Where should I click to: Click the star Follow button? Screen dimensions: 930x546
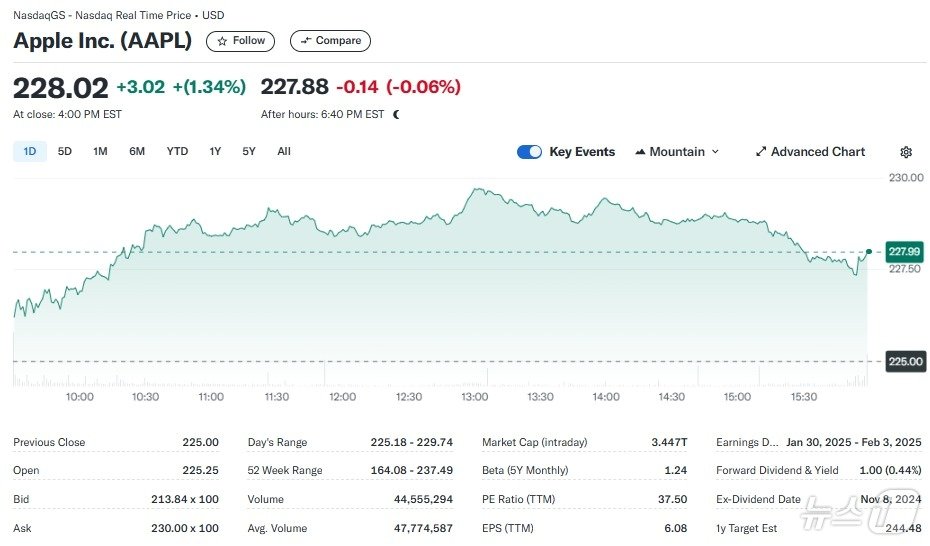click(240, 41)
